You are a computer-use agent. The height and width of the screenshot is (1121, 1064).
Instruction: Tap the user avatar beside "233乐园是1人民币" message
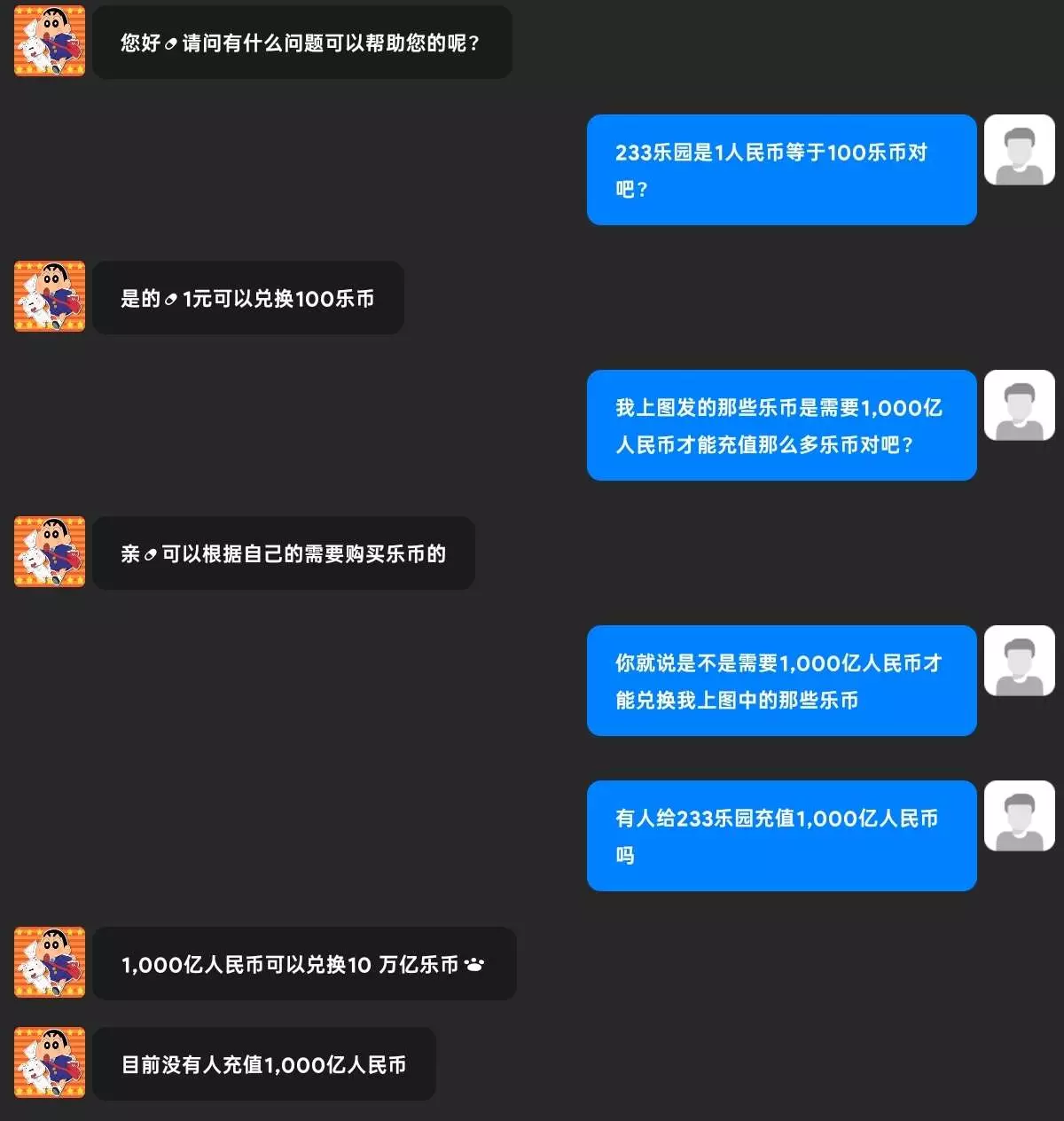pos(1020,150)
